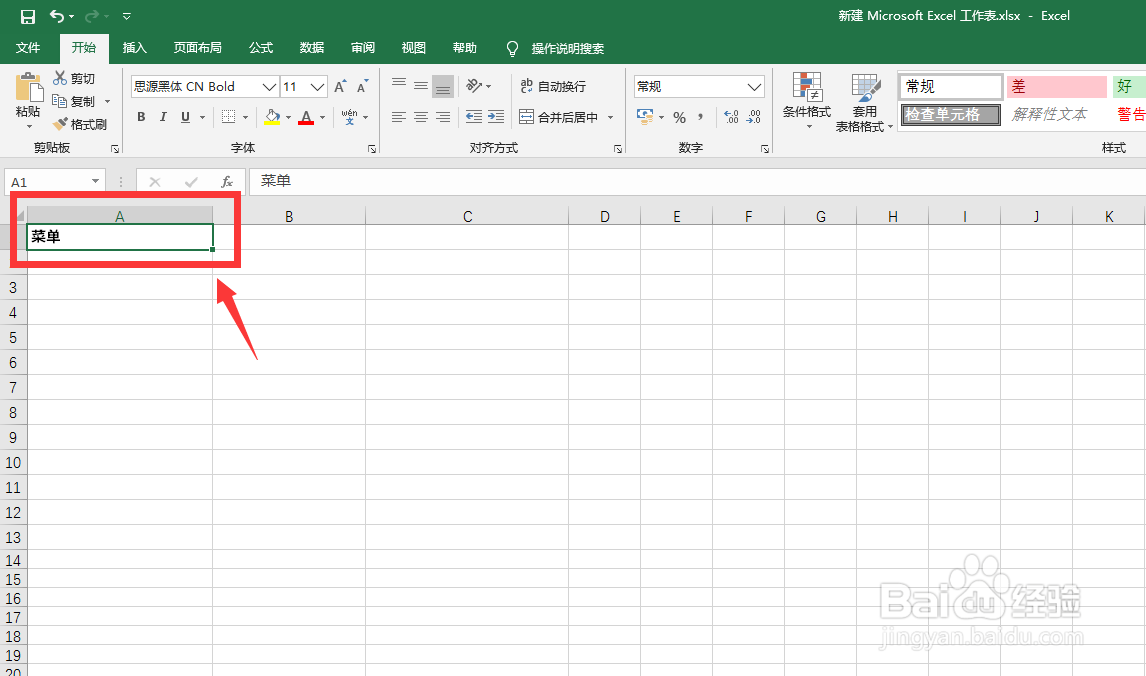Click the 剪切 cut button
The width and height of the screenshot is (1146, 676).
point(74,78)
